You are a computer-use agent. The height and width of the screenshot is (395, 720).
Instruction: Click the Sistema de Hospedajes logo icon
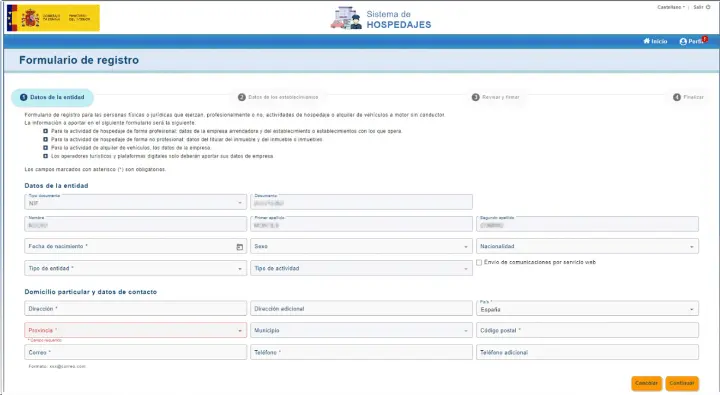pos(346,18)
